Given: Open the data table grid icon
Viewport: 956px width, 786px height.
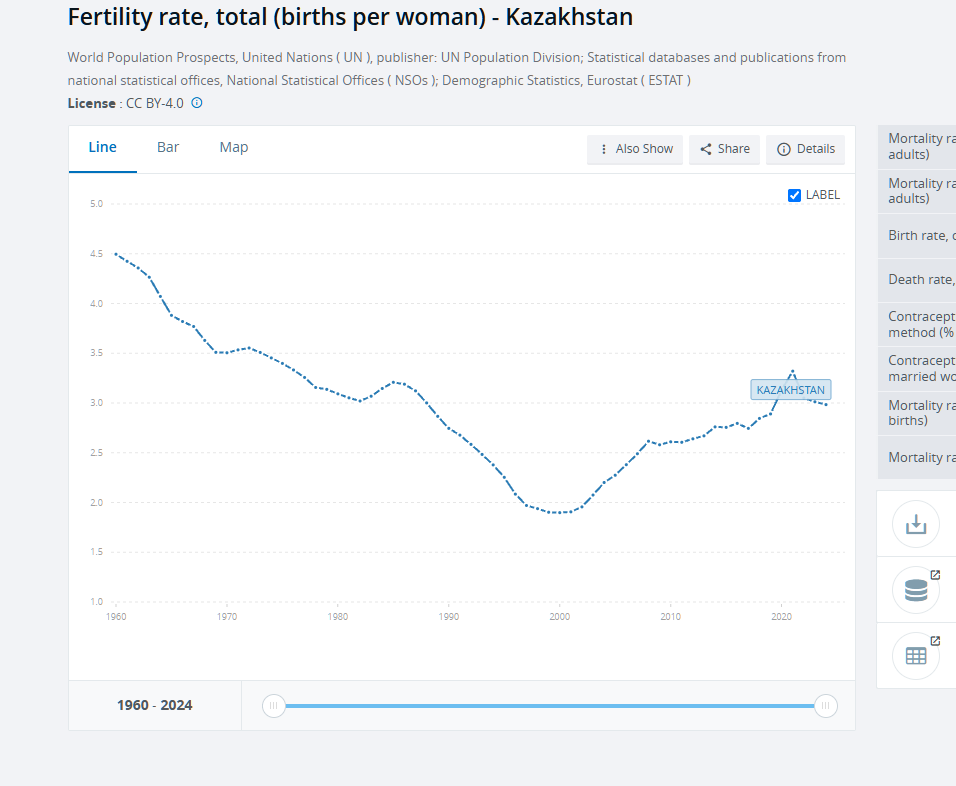Looking at the screenshot, I should click(x=916, y=656).
